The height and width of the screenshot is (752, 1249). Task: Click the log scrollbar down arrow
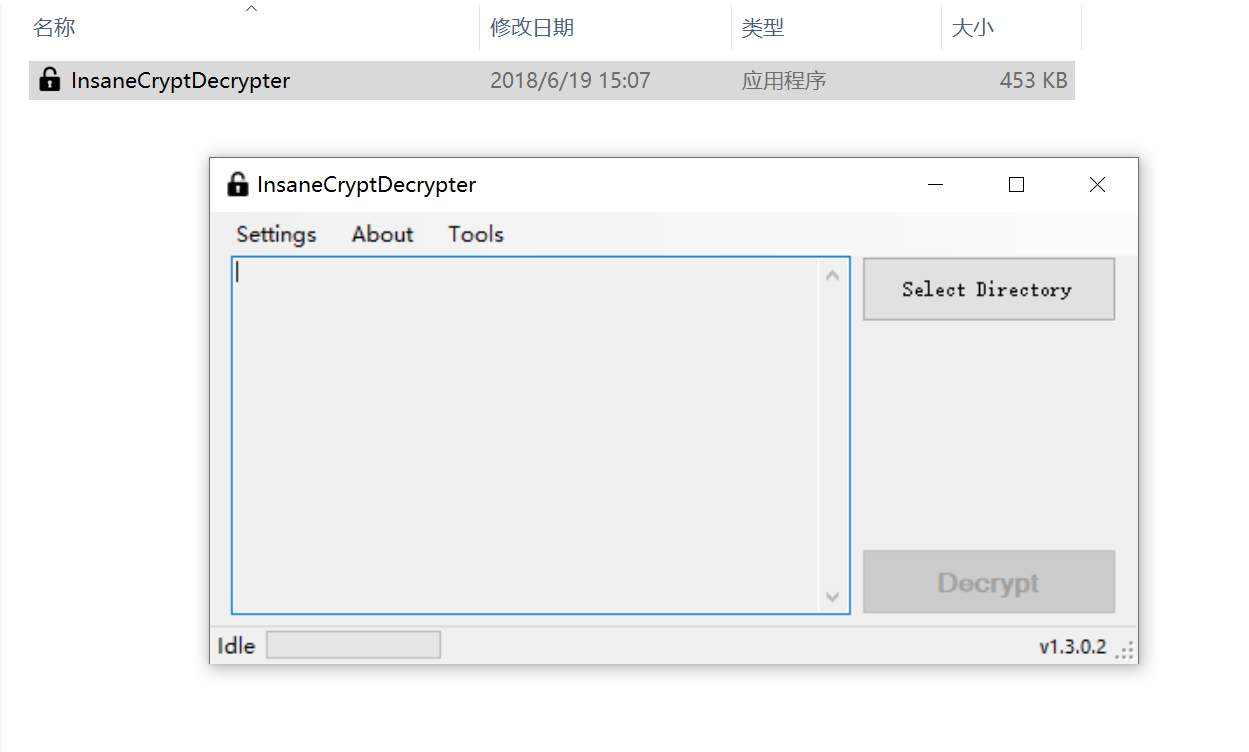tap(833, 597)
